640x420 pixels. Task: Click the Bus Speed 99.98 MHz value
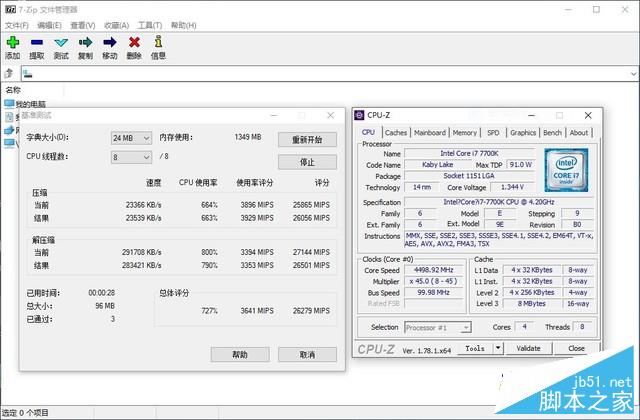(x=434, y=293)
